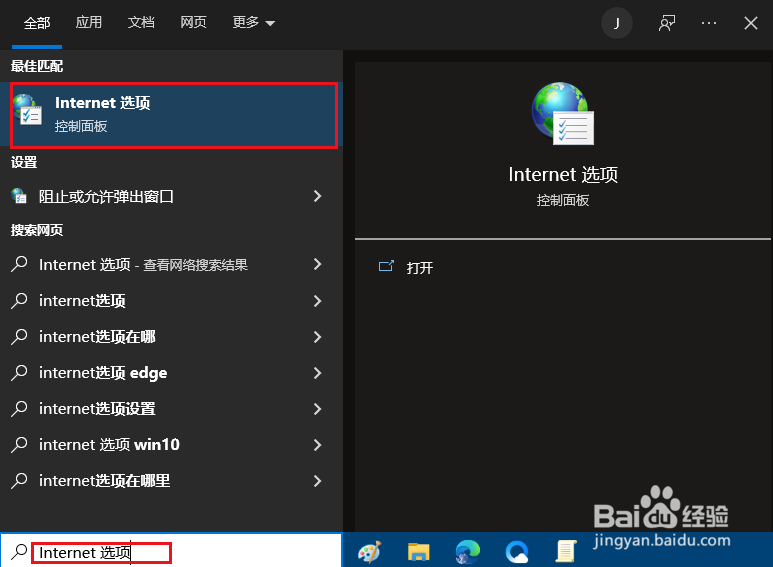Select internet 选项 win10 suggestion
The image size is (773, 567).
tap(171, 445)
